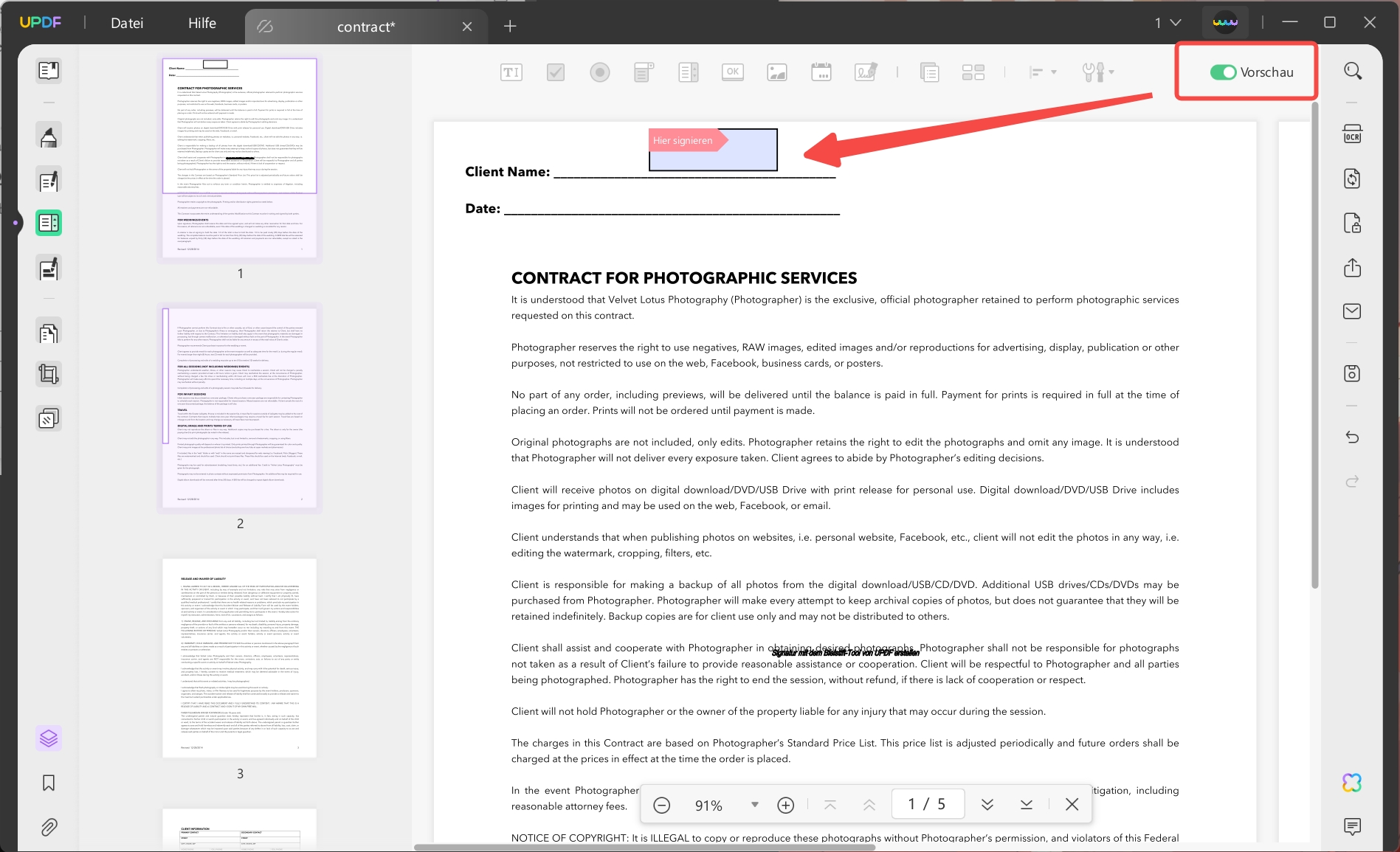Open the Page Tools watermark icon
The image size is (1400, 852).
[x=49, y=419]
